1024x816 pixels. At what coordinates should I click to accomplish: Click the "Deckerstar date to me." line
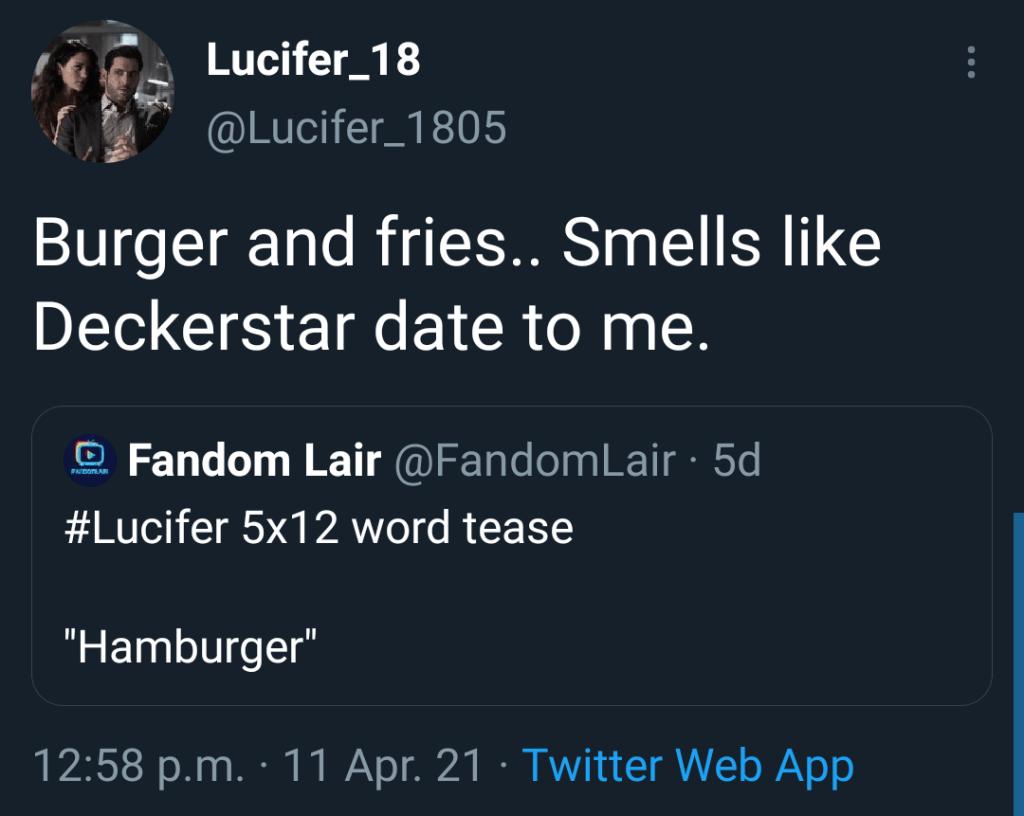click(372, 327)
